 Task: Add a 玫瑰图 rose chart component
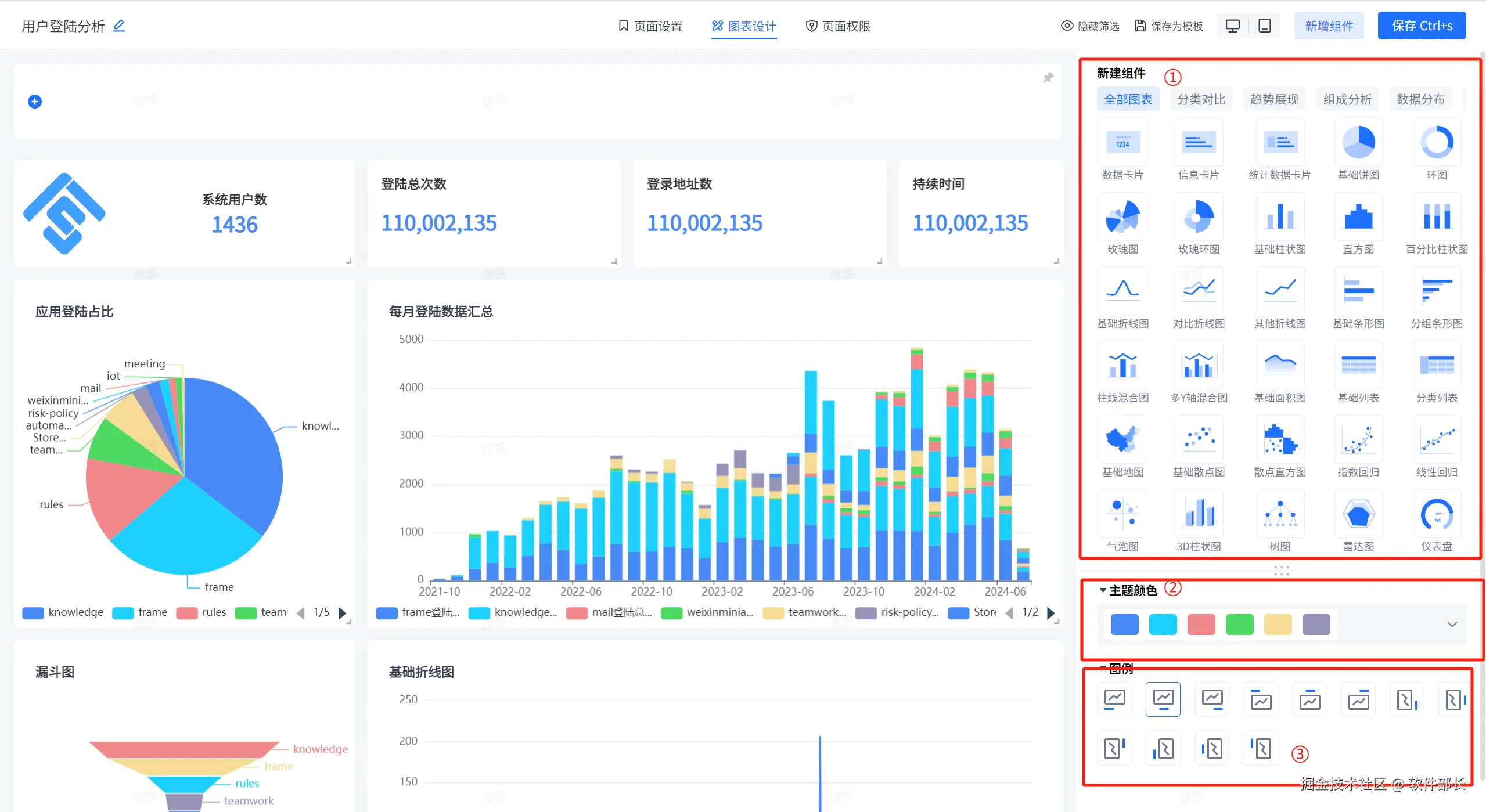point(1122,218)
